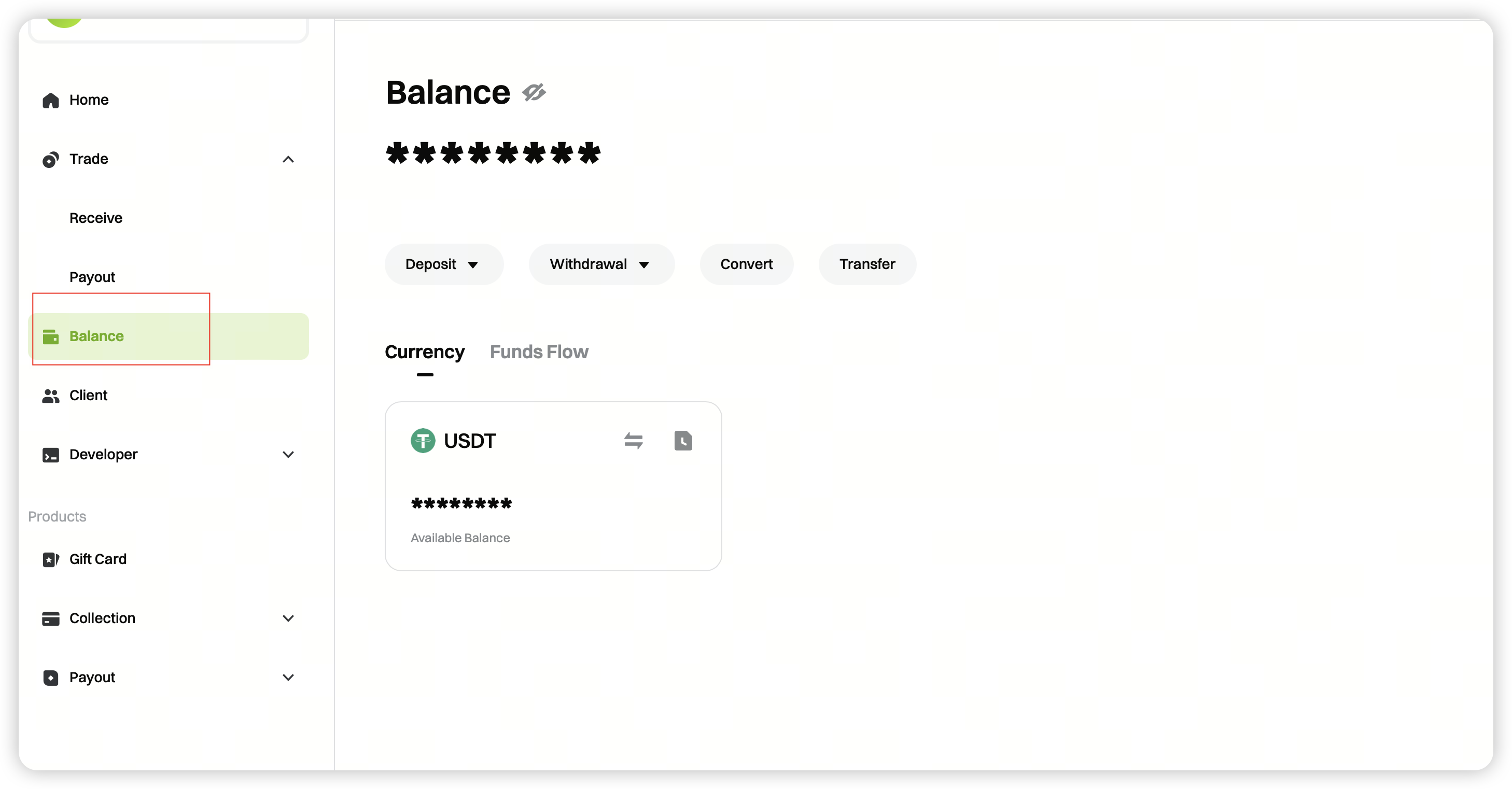This screenshot has height=789, width=1512.
Task: Click the Developer terminal icon
Action: [50, 455]
